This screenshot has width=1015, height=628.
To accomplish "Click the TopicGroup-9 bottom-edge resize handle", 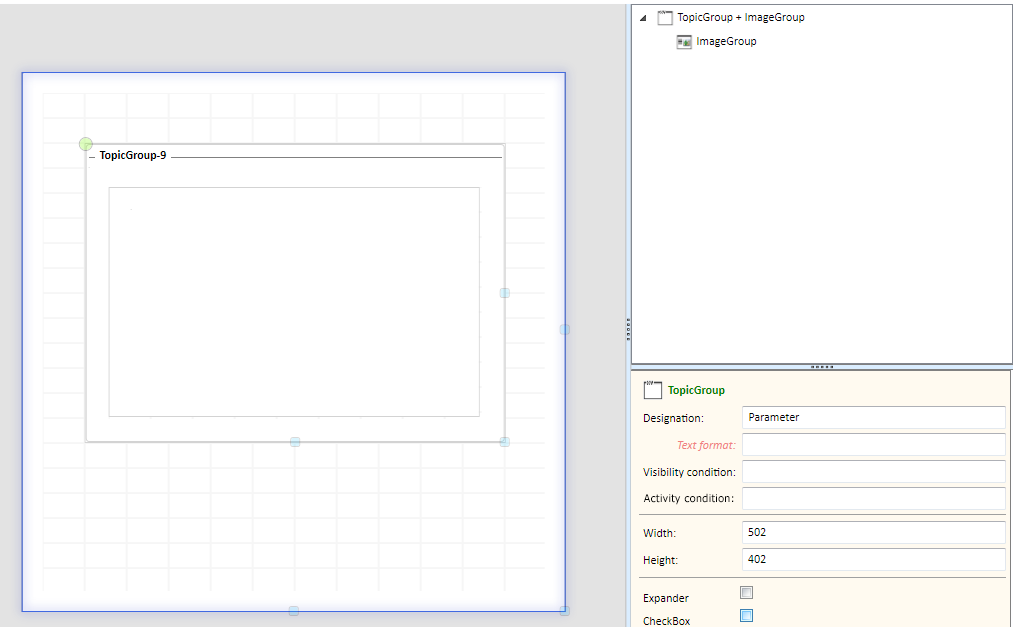I will pos(295,442).
